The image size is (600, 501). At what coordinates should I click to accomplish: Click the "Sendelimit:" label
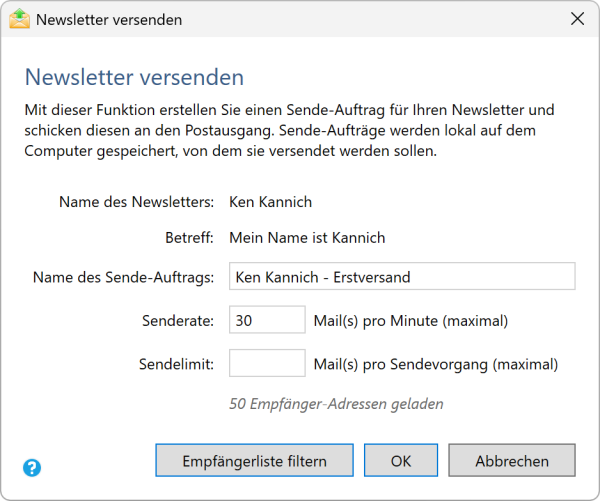point(176,364)
